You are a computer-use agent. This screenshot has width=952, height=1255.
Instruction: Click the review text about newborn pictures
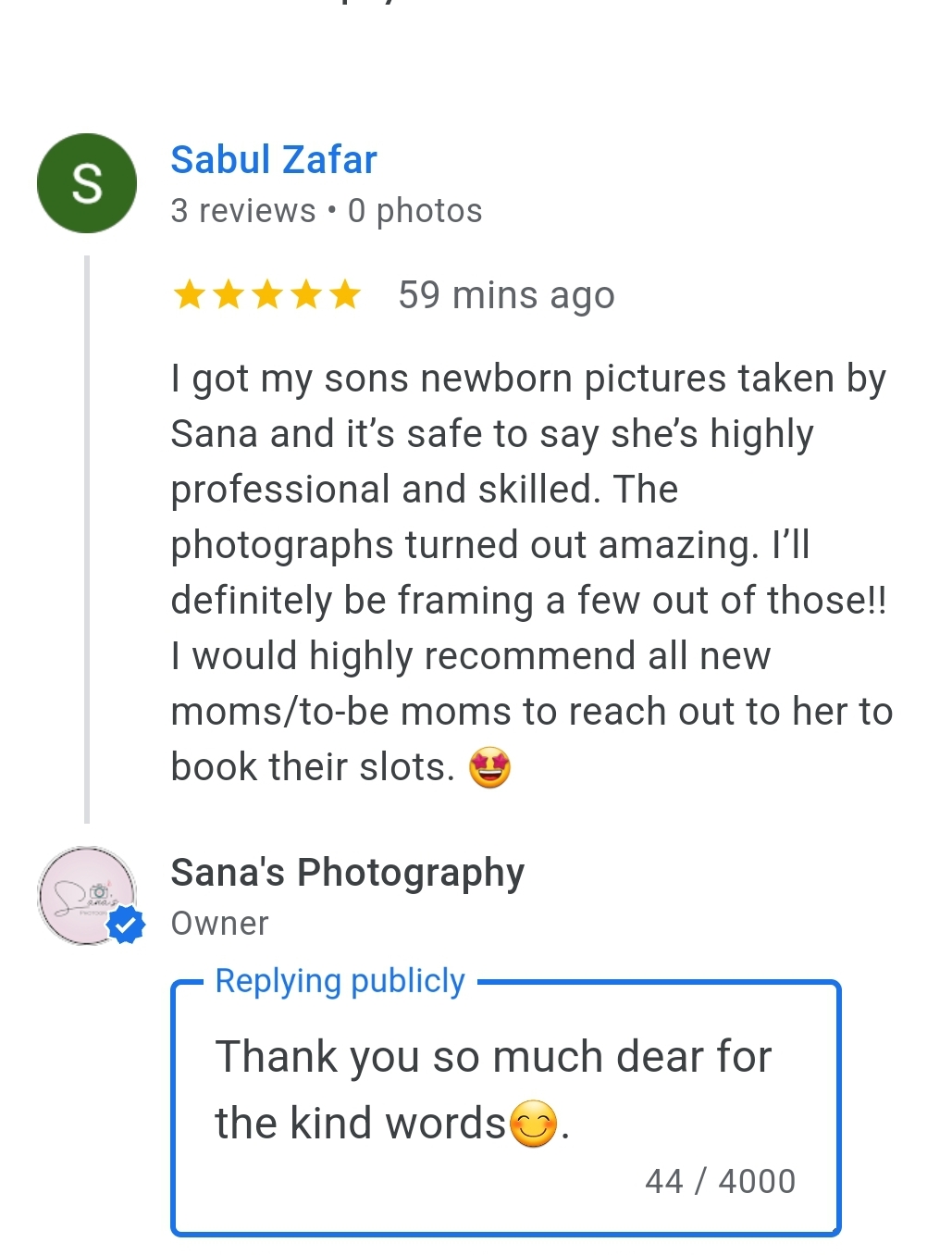527,544
